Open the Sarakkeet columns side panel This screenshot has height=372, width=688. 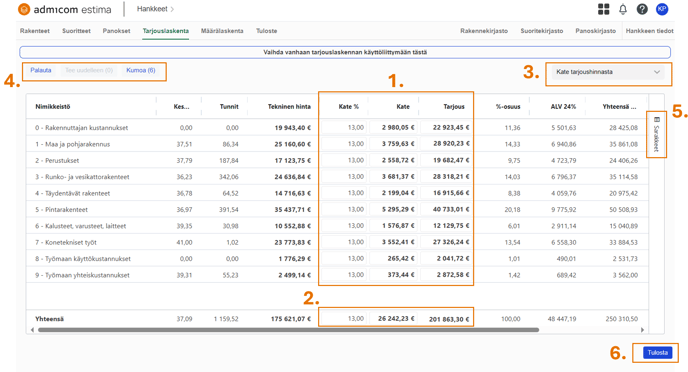click(x=656, y=134)
